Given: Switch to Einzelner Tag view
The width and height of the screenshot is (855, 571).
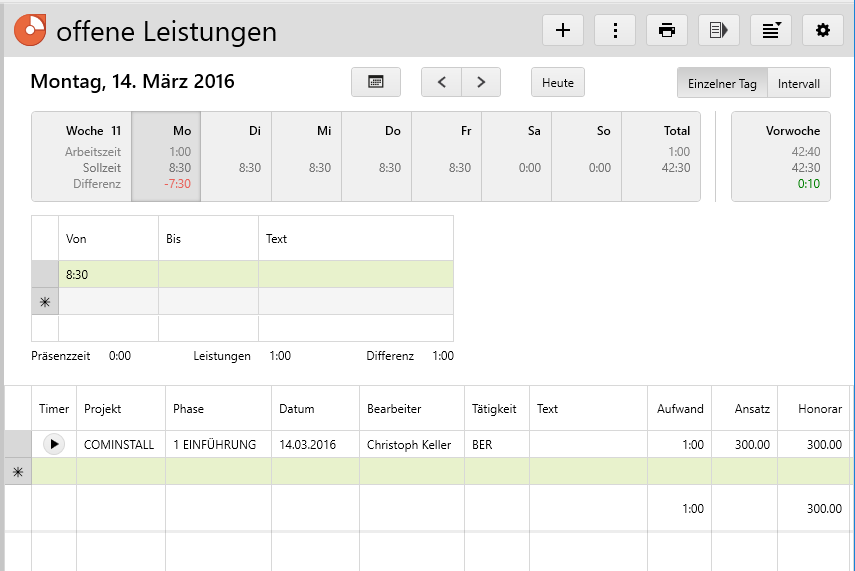Looking at the screenshot, I should point(722,83).
